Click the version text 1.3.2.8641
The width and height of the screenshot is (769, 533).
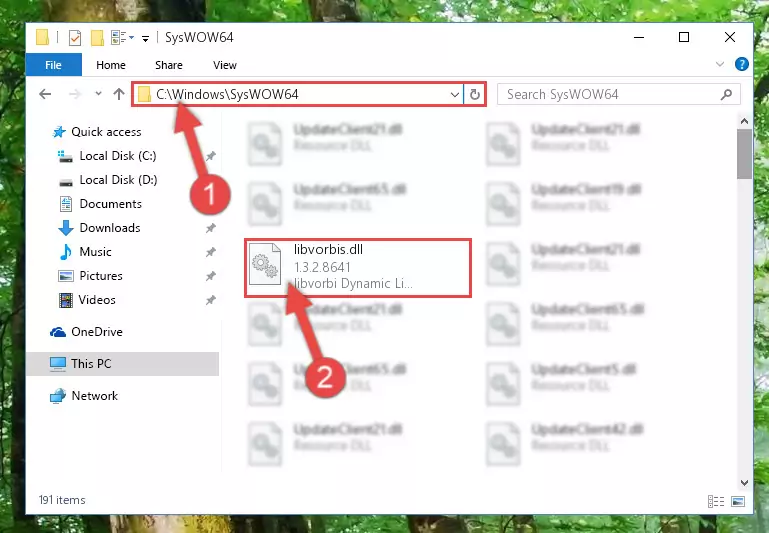click(322, 267)
